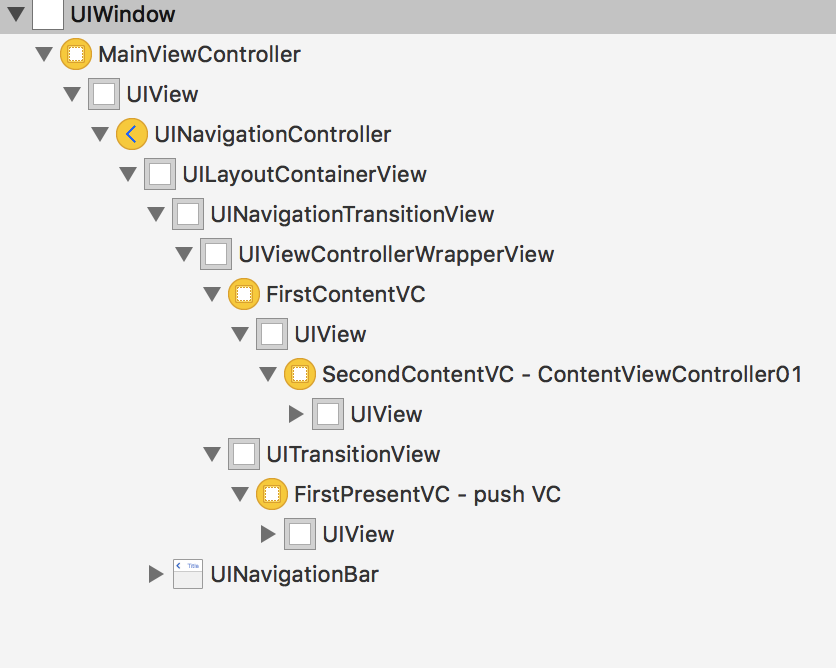Select the MainViewController yellow icon

(77, 54)
